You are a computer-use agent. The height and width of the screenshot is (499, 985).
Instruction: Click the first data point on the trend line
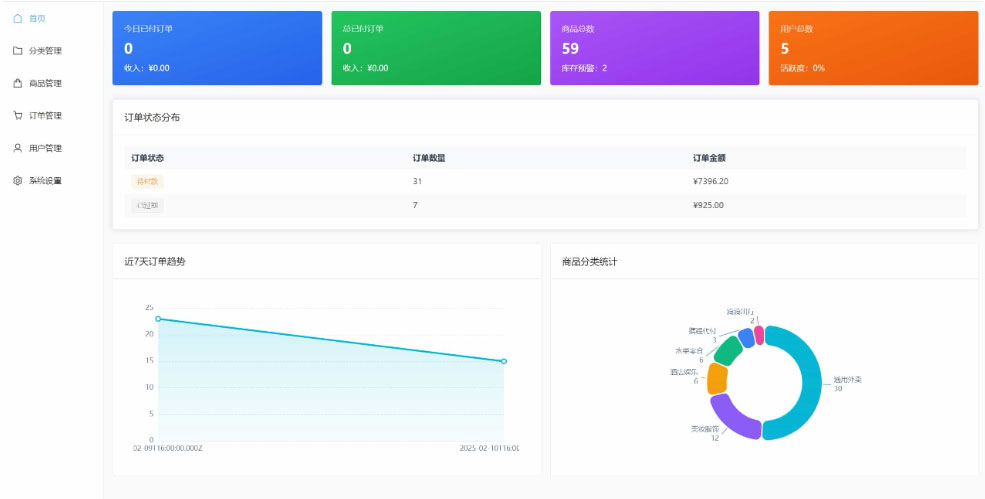(x=158, y=319)
